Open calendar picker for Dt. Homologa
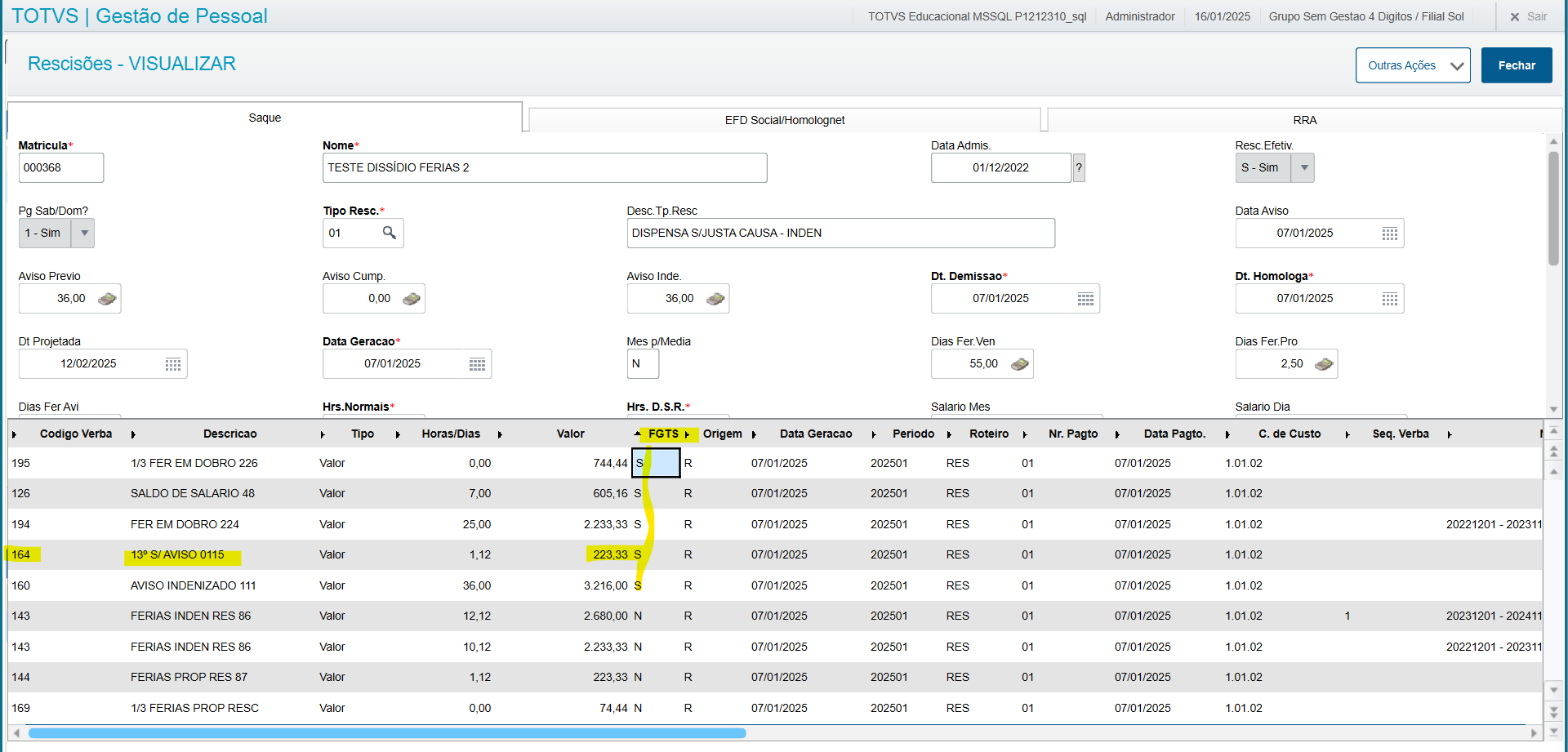This screenshot has width=1568, height=752. point(1389,299)
